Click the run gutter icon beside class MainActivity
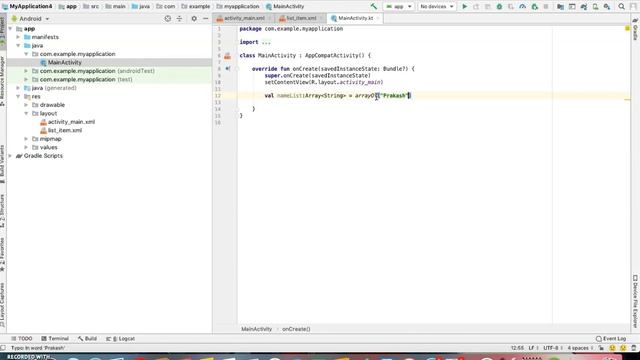Screen dimensions: 640x360 (x=227, y=56)
